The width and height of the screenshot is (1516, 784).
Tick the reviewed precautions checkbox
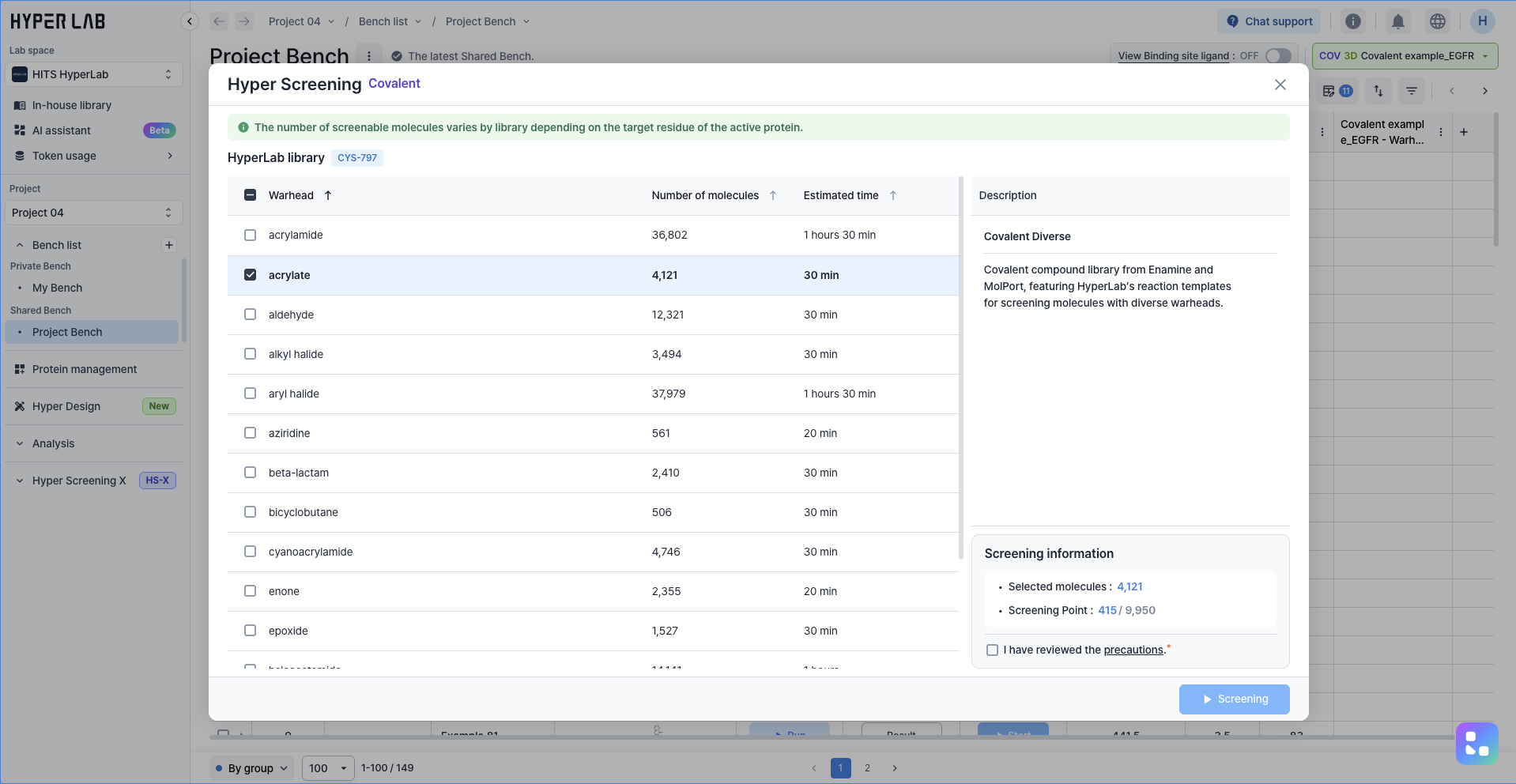pyautogui.click(x=992, y=650)
